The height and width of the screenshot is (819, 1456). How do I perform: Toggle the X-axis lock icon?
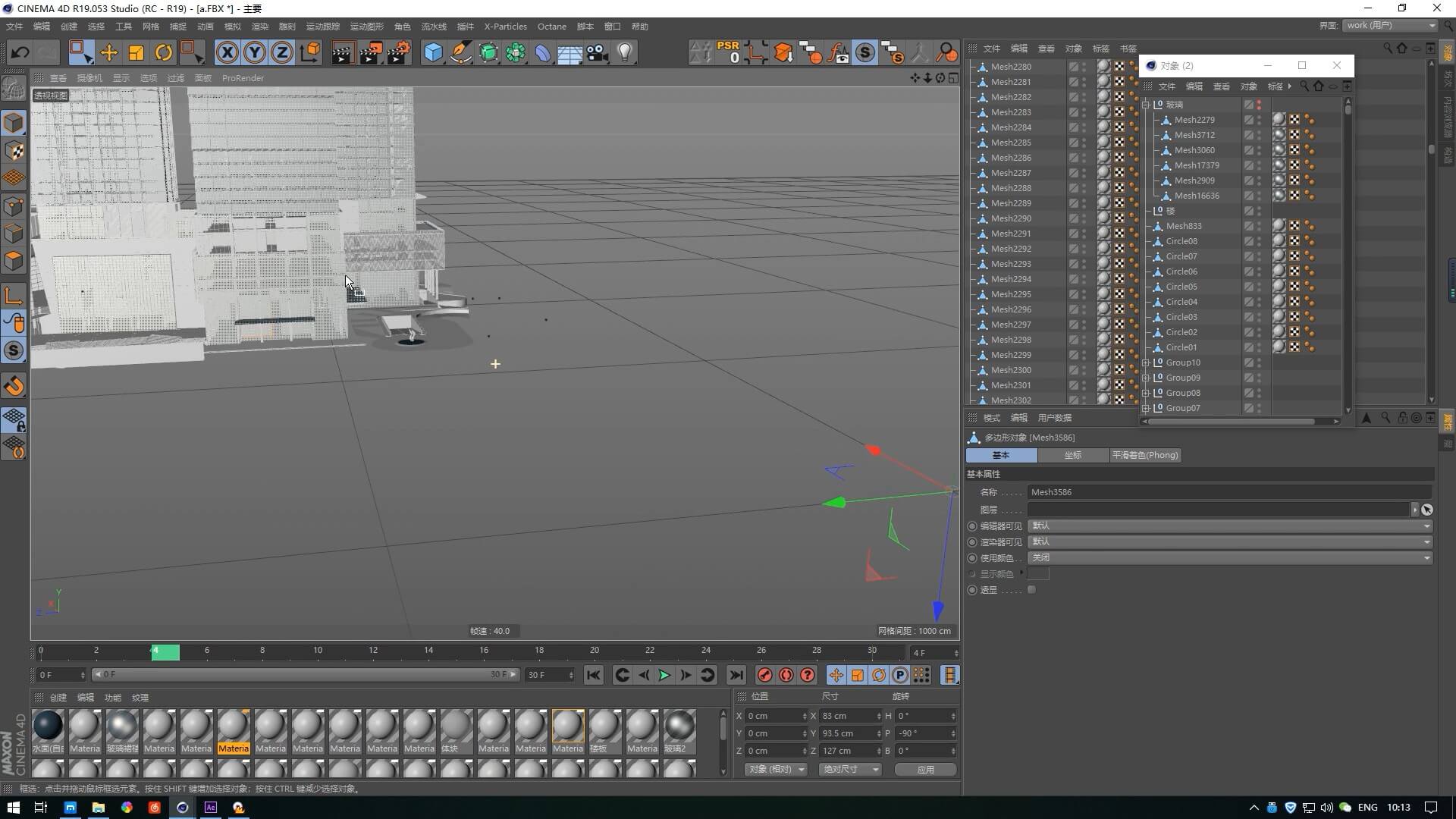227,52
